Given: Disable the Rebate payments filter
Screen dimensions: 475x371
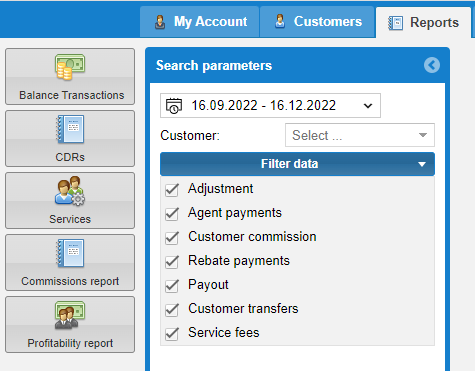Looking at the screenshot, I should [x=172, y=262].
